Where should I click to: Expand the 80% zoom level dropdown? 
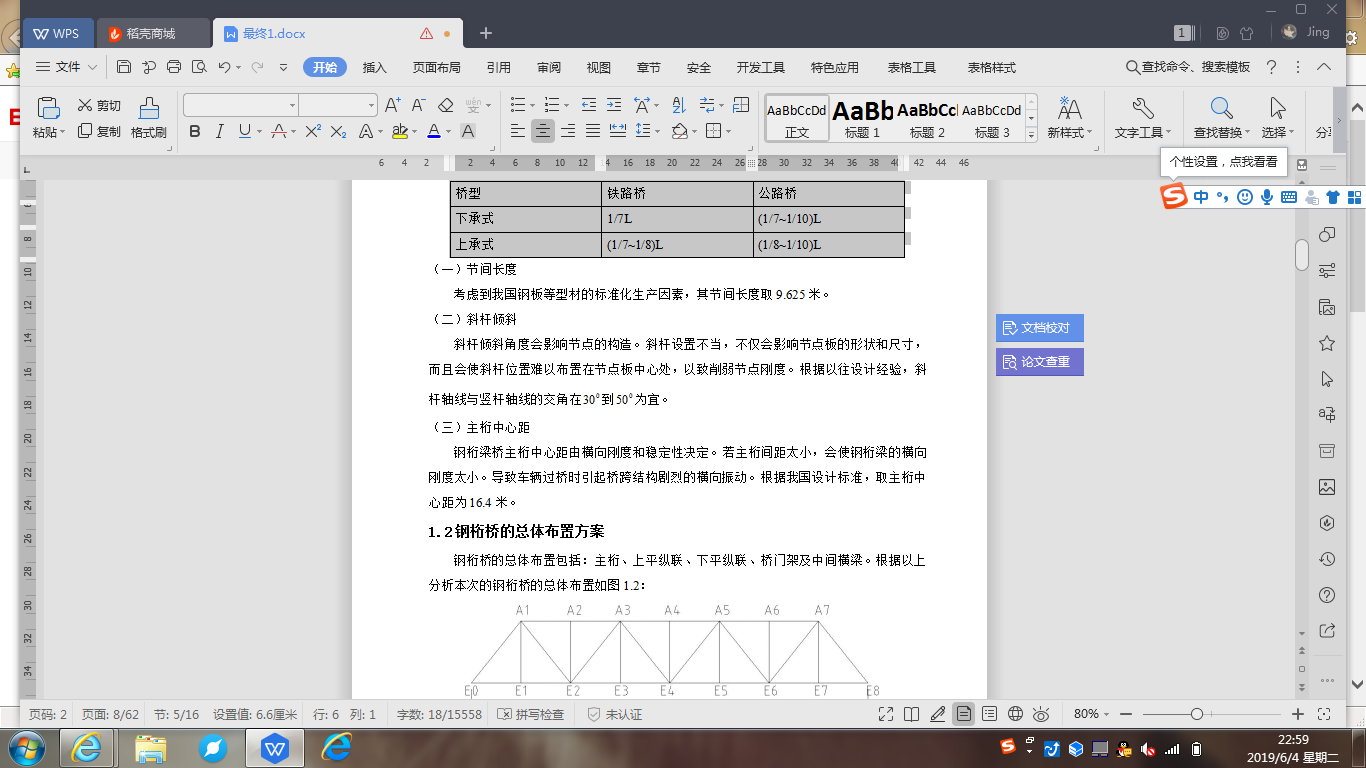pos(1105,714)
